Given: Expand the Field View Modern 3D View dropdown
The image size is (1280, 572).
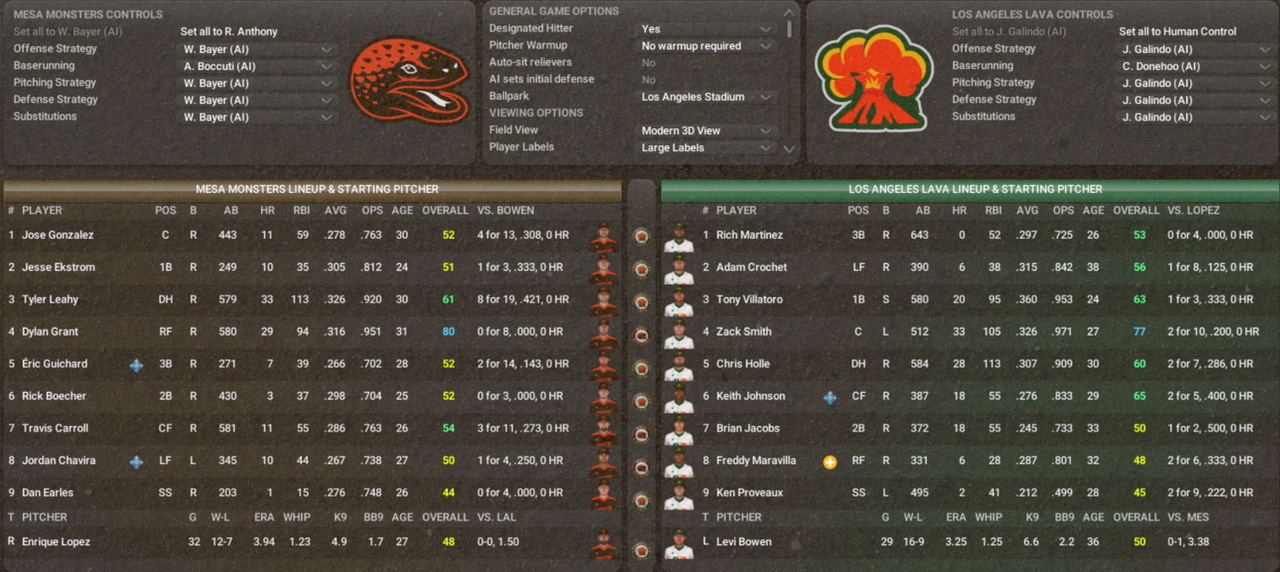Looking at the screenshot, I should (708, 131).
